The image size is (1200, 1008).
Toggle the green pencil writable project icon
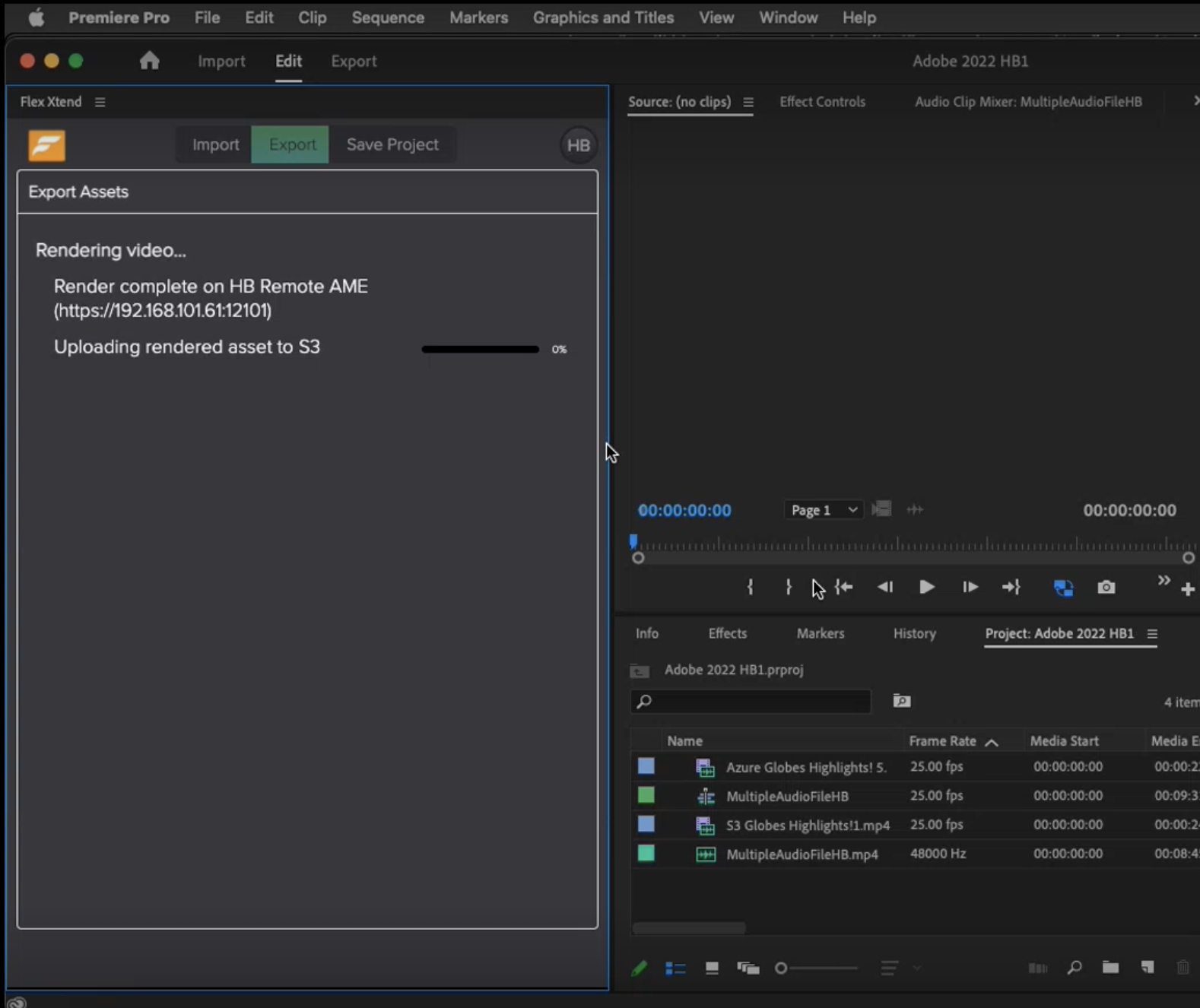(x=639, y=968)
